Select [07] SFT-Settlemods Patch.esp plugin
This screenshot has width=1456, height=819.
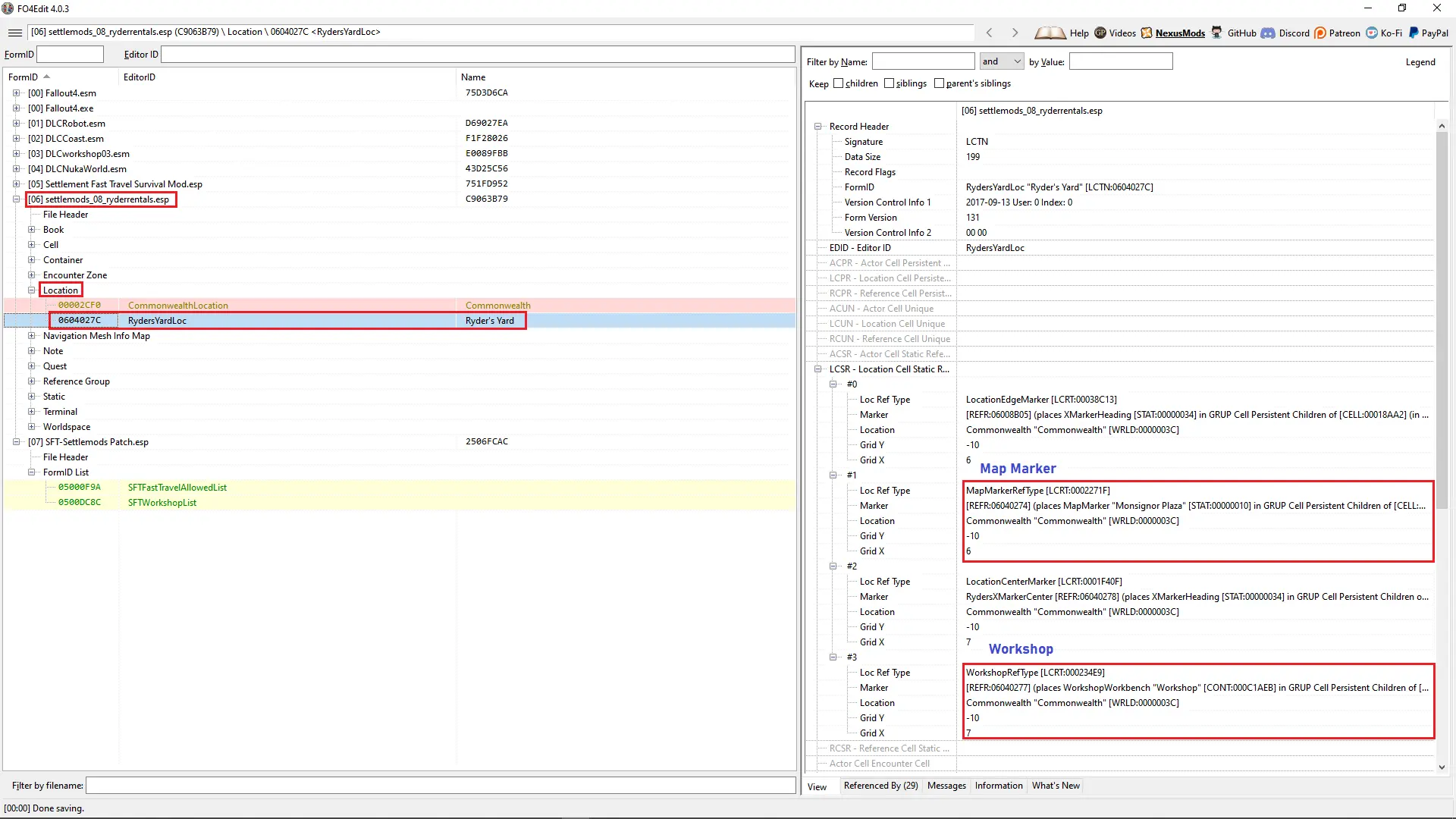point(88,442)
